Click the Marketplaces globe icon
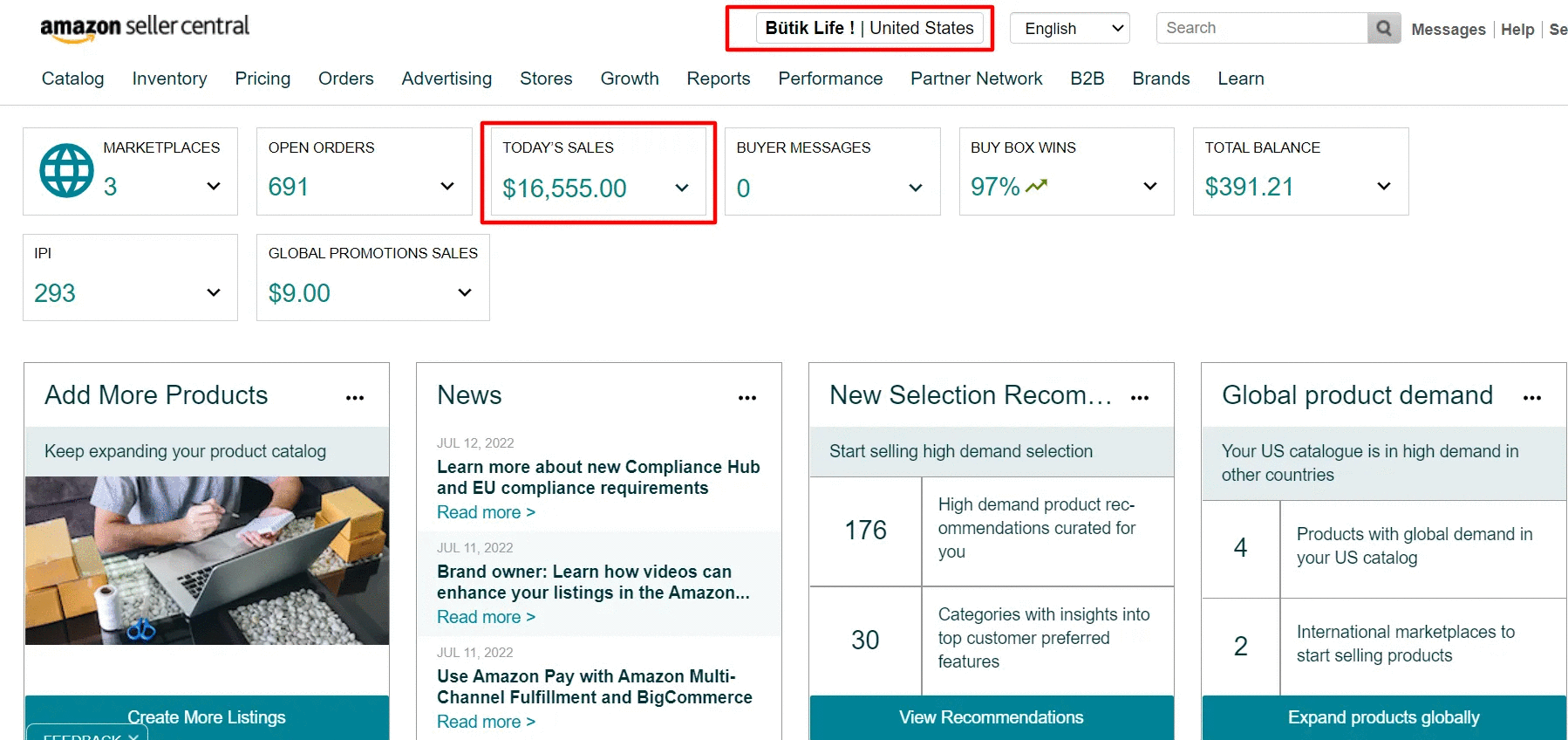The width and height of the screenshot is (1568, 740). (66, 171)
